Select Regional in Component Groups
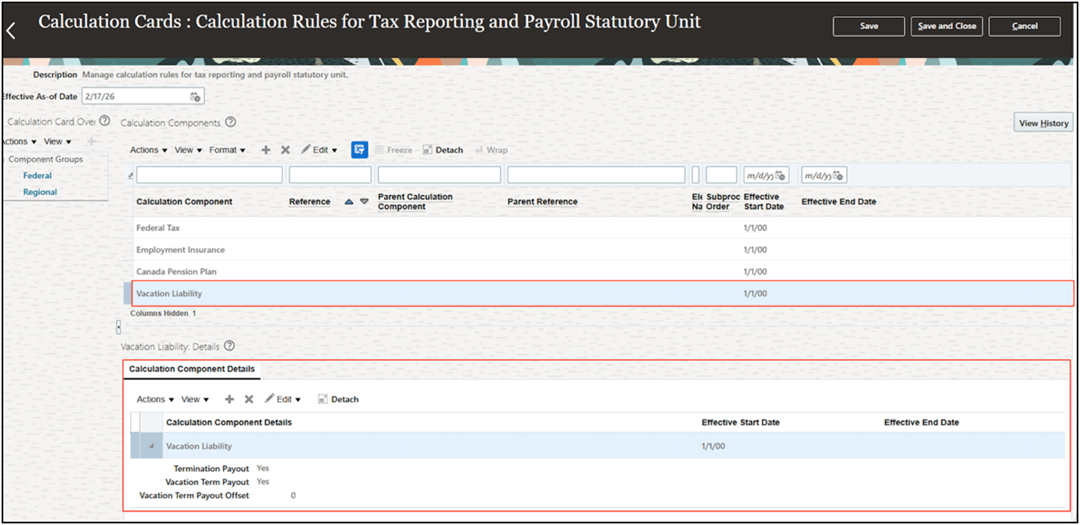This screenshot has width=1080, height=525. [40, 192]
